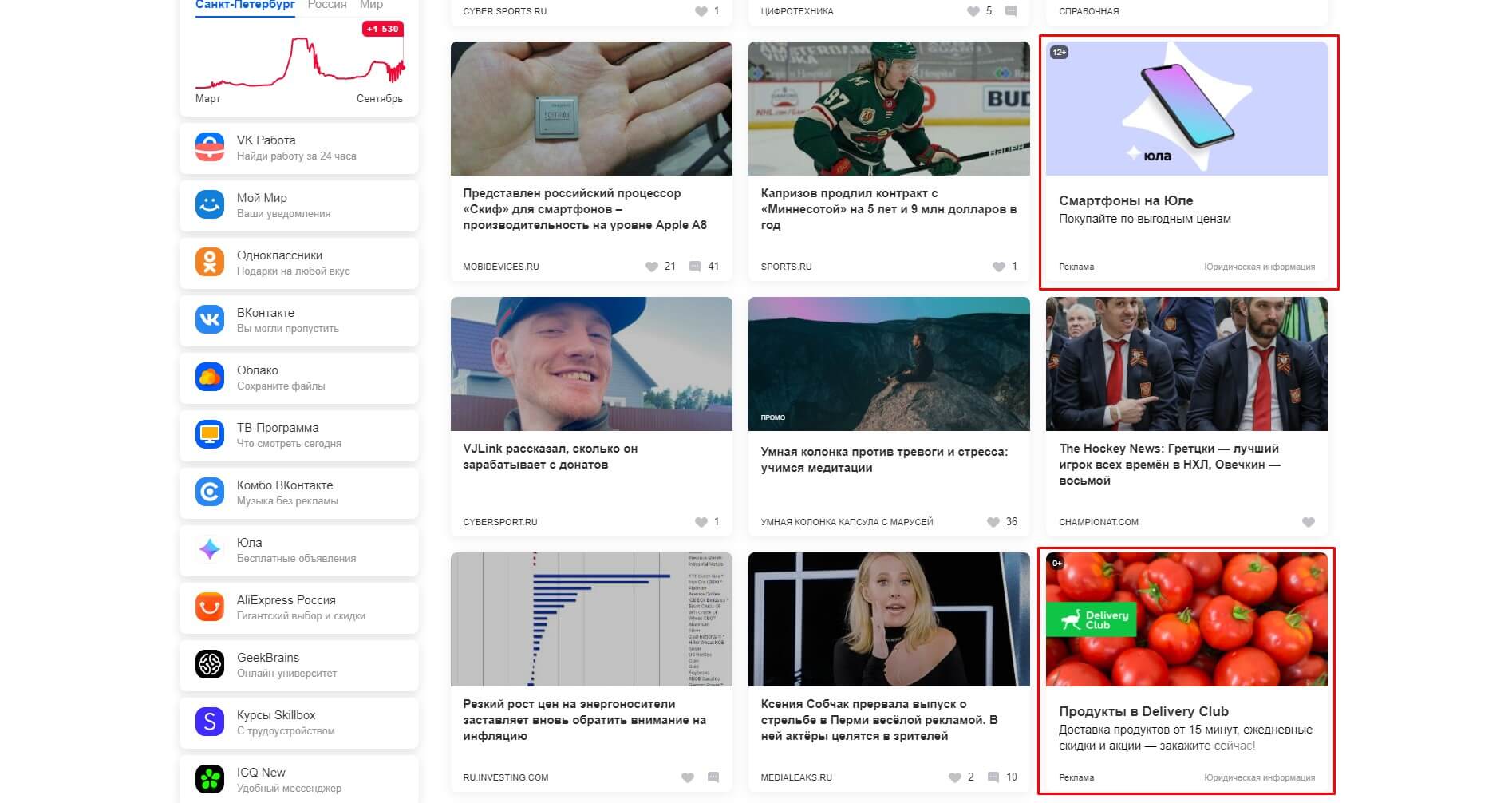Click the Delivery Club tomatoes image

[1186, 619]
